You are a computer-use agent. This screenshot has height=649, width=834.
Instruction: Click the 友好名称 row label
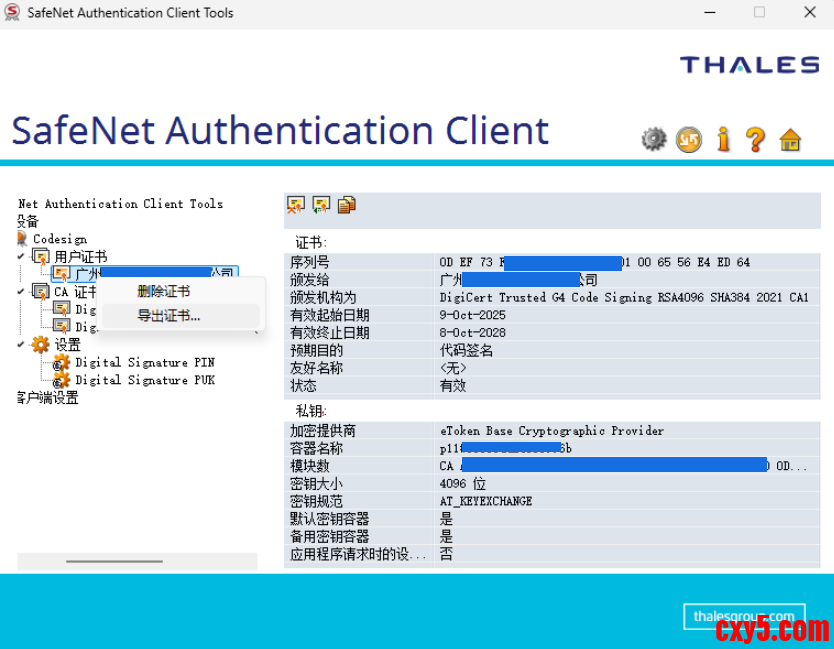(316, 368)
